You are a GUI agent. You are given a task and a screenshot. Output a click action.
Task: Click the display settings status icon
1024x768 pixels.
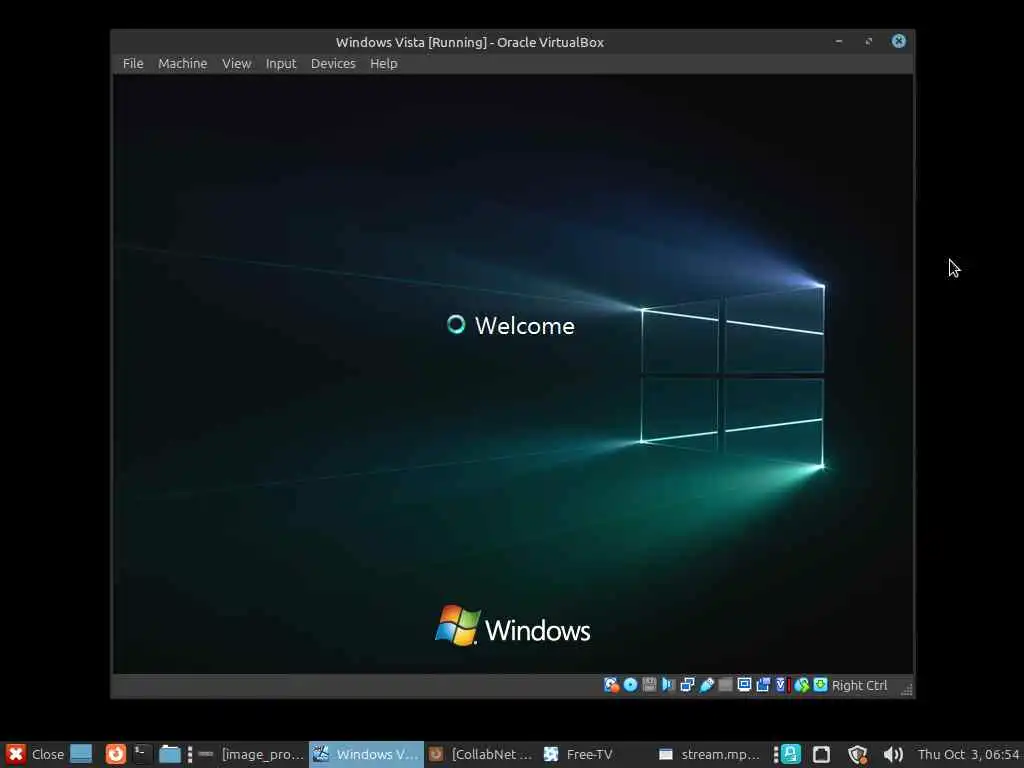coord(744,685)
